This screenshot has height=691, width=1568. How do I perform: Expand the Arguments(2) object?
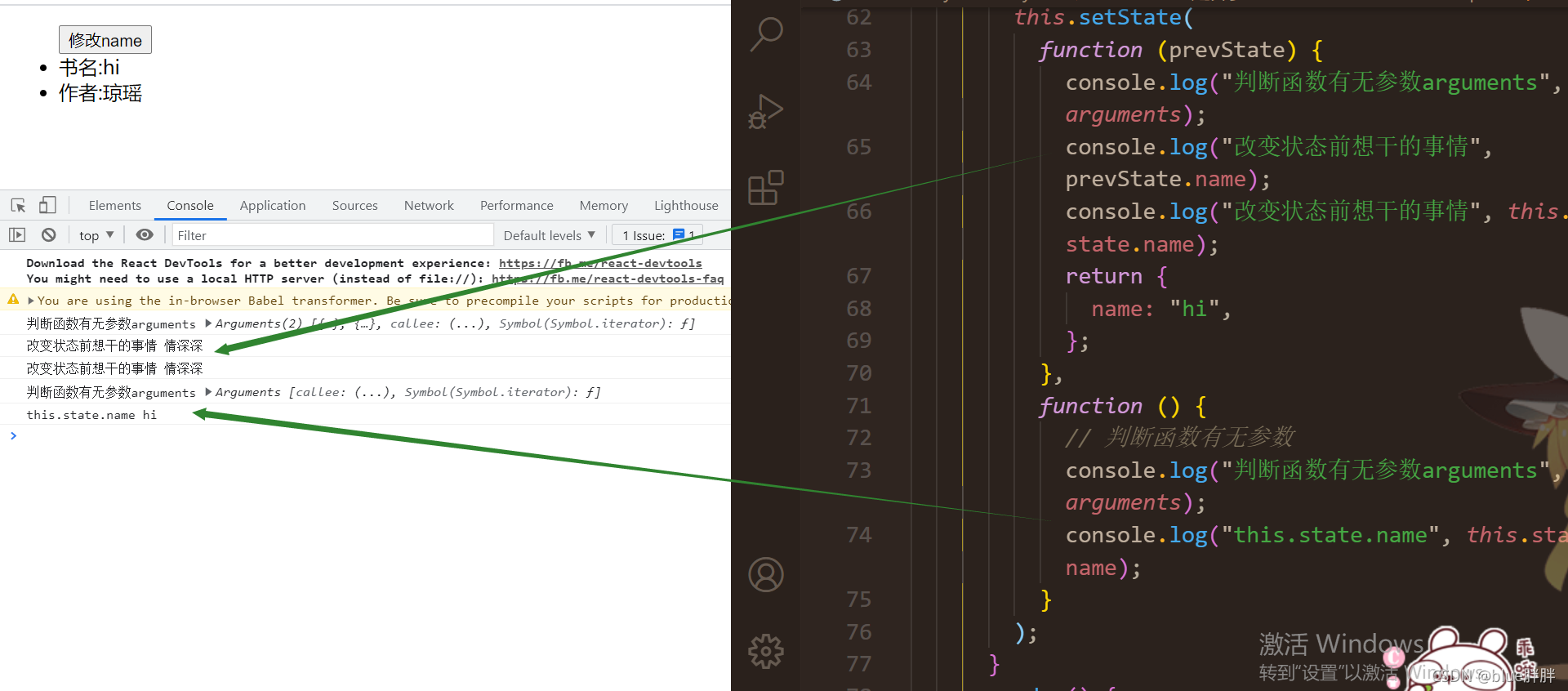pos(208,323)
